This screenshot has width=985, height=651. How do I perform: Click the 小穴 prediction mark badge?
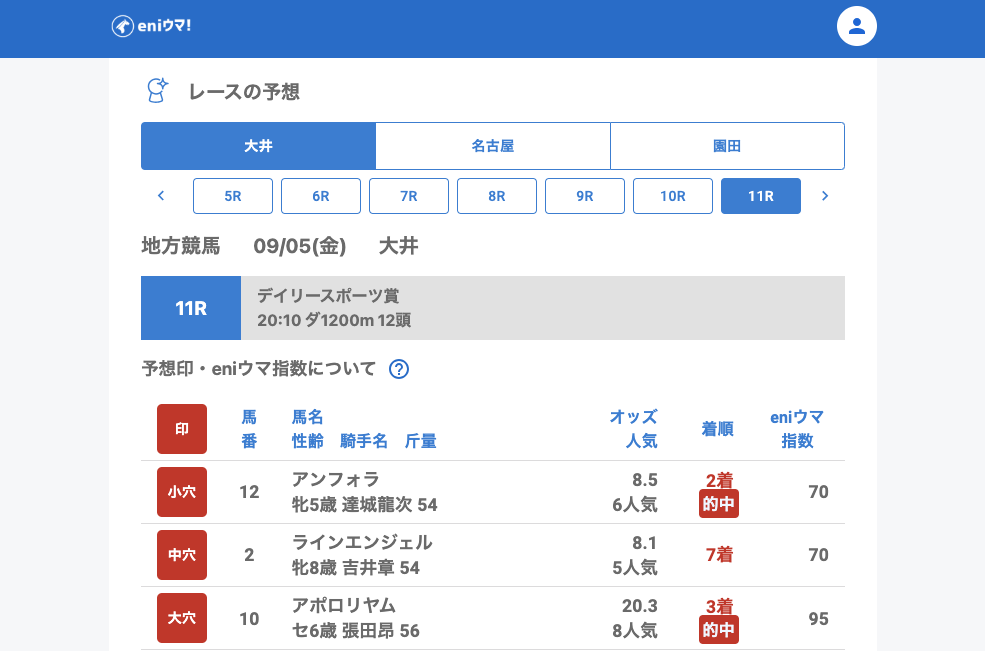[x=182, y=492]
